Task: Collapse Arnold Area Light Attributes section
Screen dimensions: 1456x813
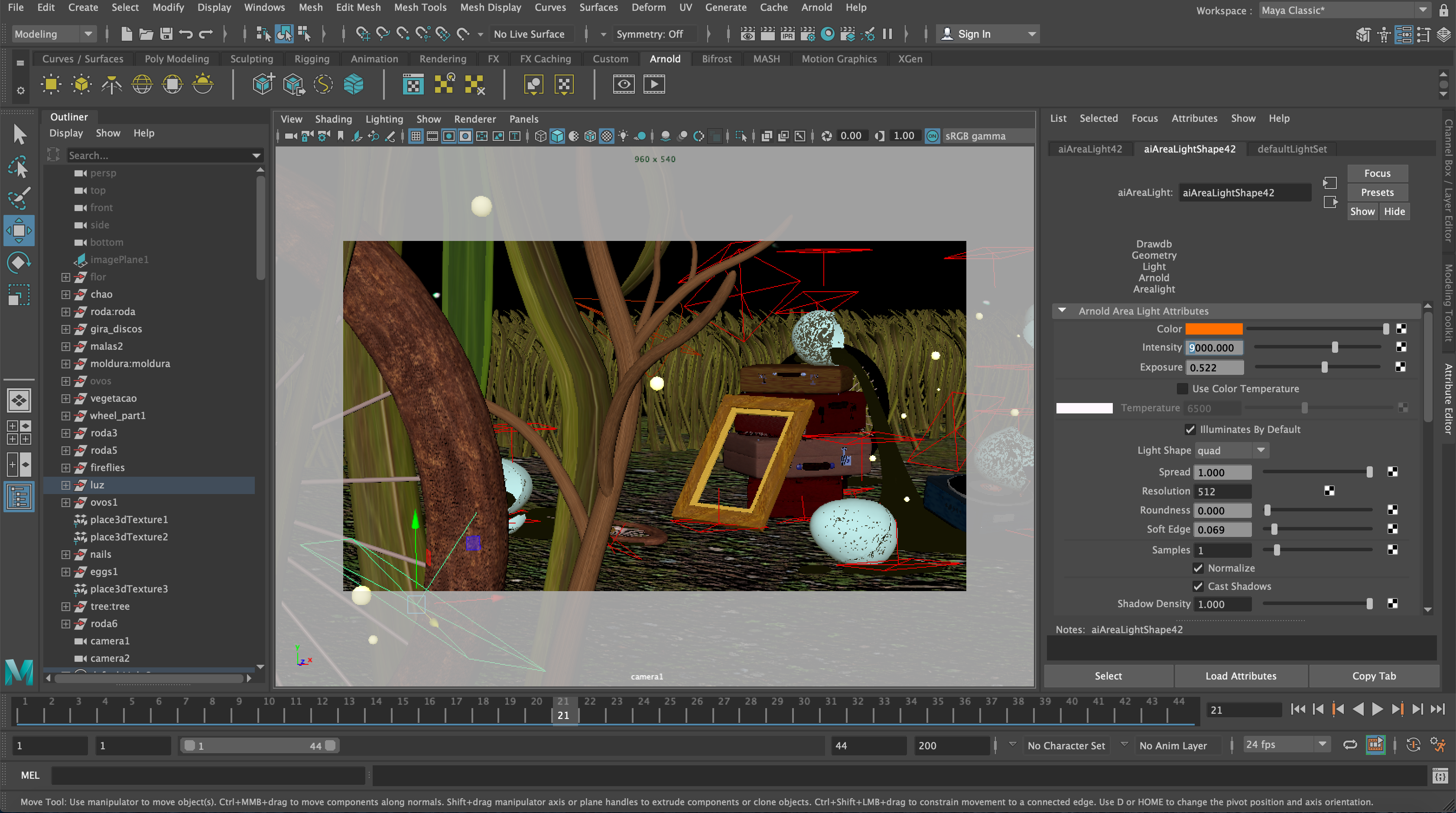Action: [1062, 311]
